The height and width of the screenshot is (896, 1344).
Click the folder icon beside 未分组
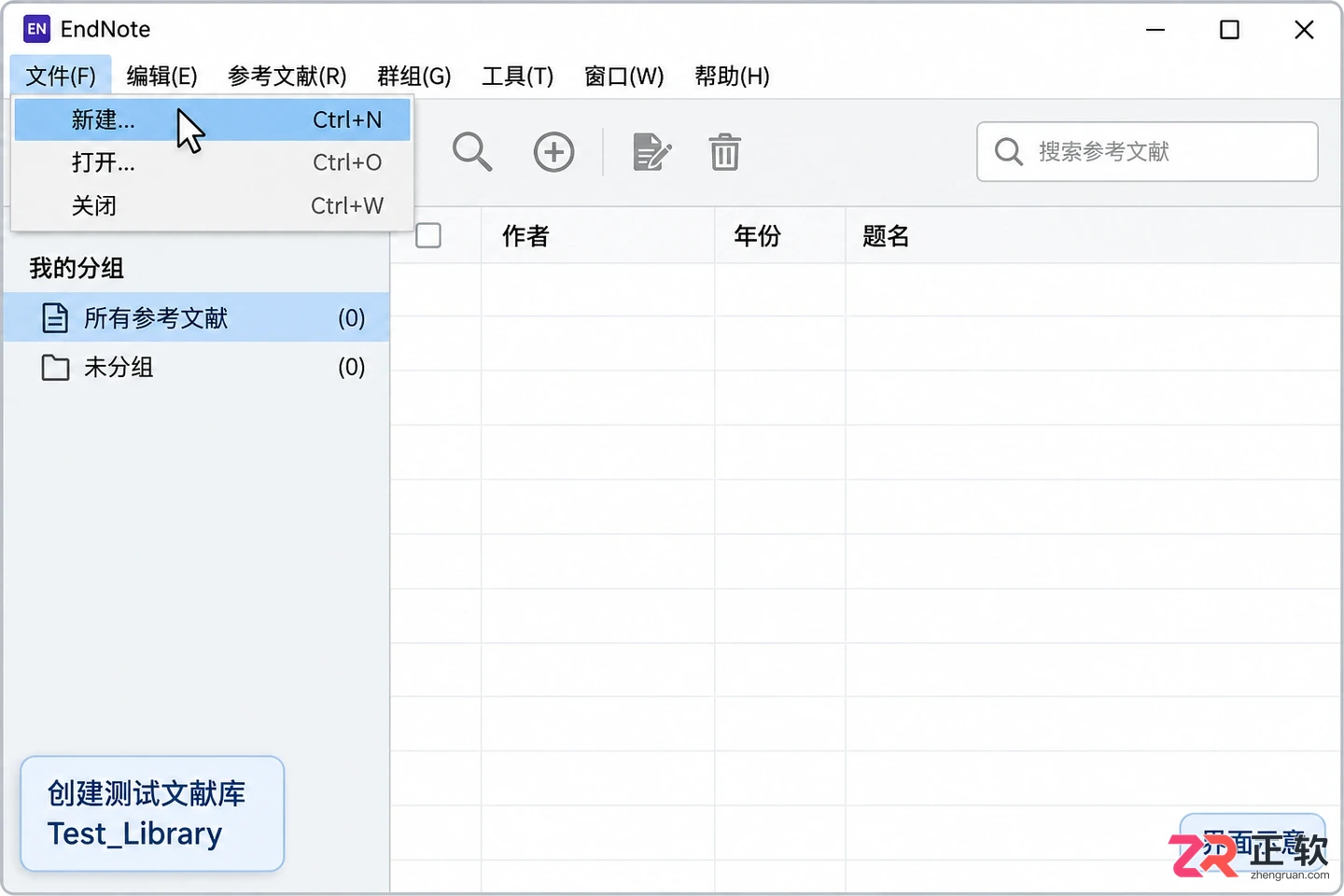[55, 368]
